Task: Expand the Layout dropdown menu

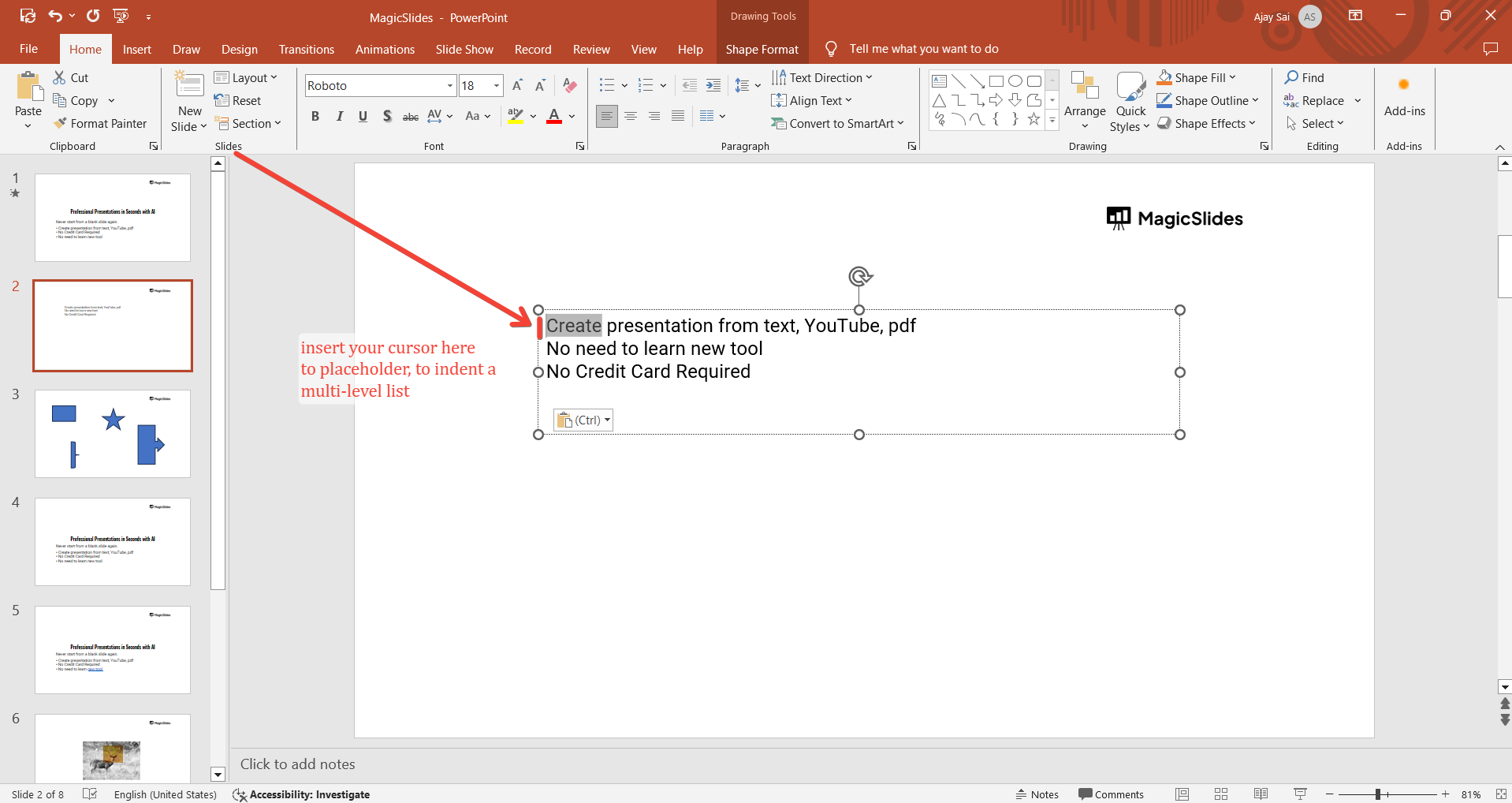Action: coord(247,77)
